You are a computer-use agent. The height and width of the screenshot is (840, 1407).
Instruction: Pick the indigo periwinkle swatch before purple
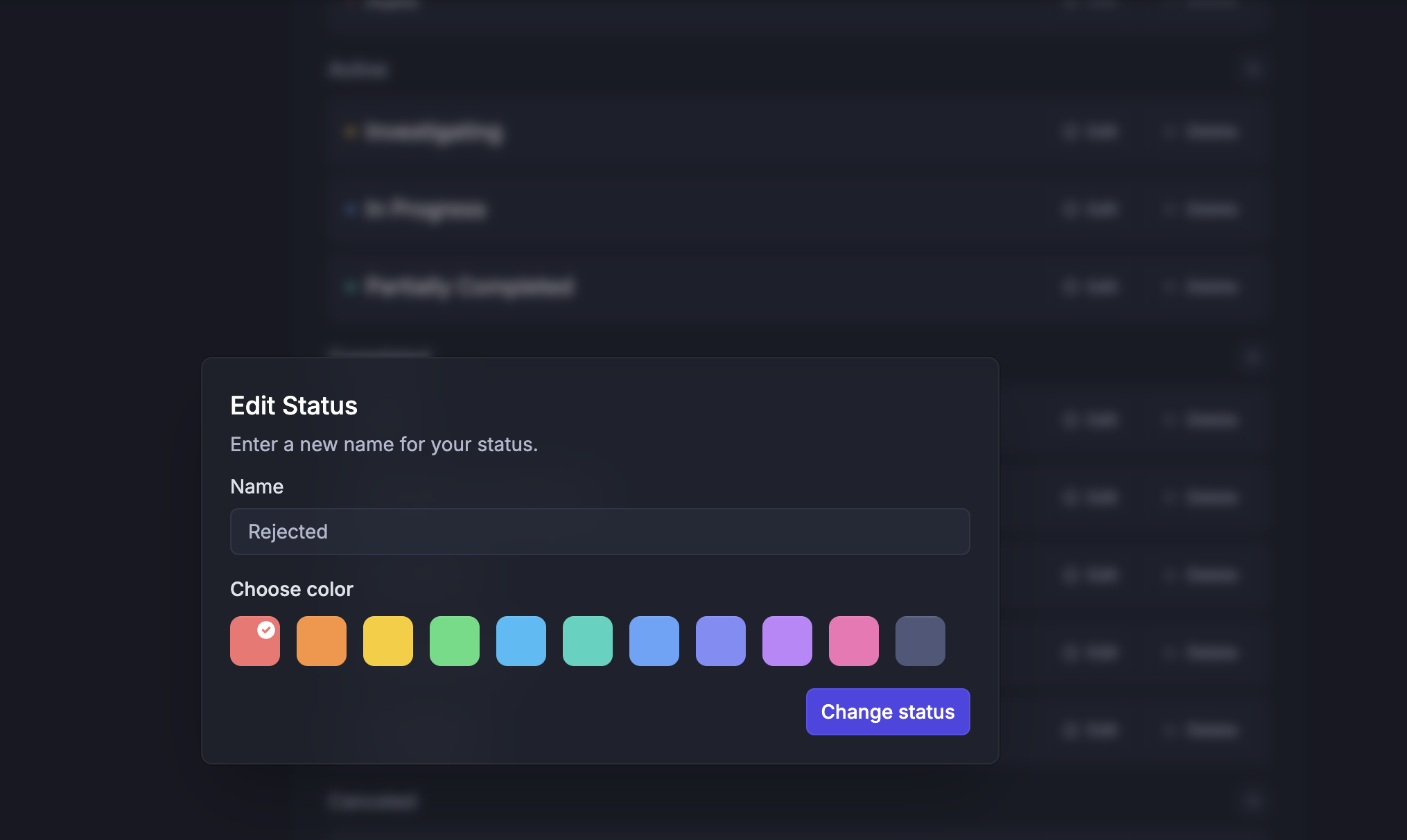tap(720, 641)
